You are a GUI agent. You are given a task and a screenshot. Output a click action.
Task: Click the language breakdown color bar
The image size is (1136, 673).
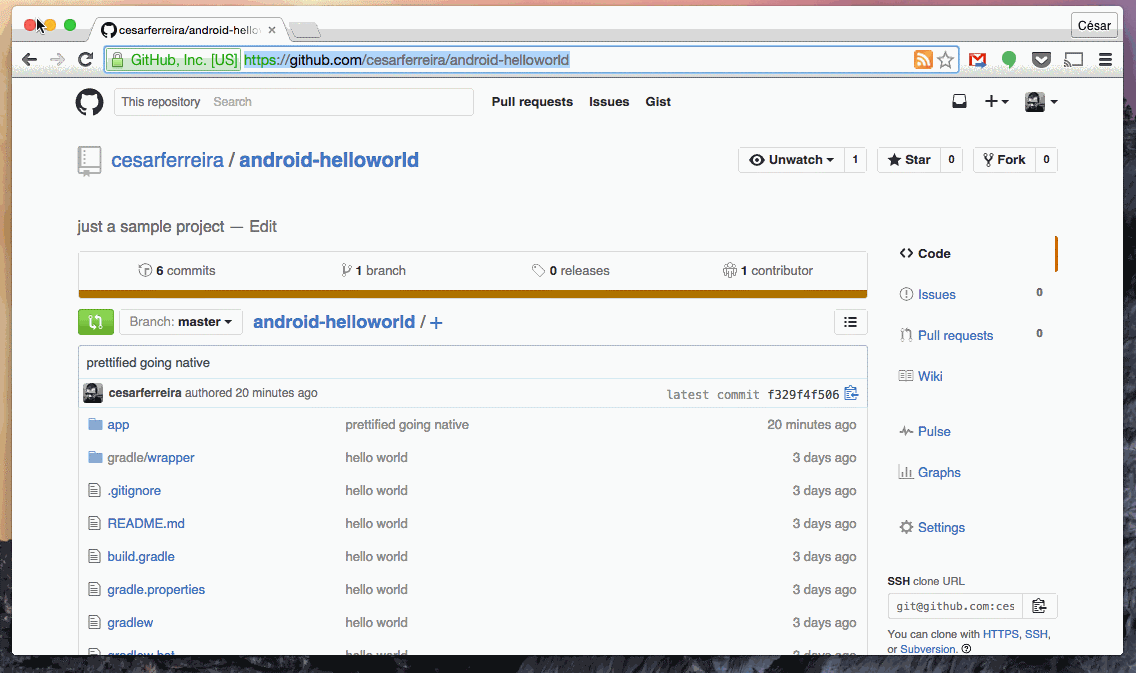(473, 294)
